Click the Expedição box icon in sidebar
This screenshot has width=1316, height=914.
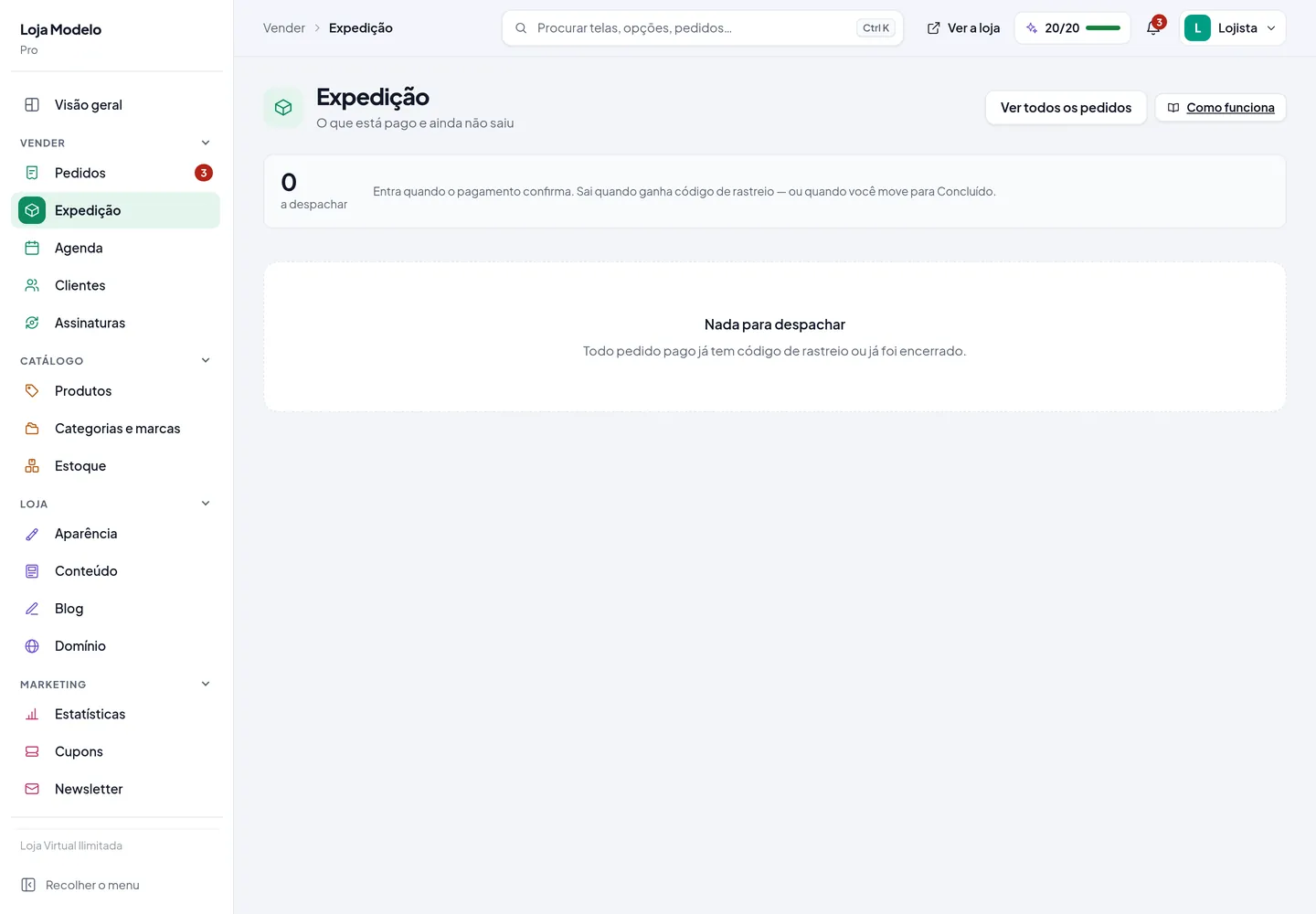(32, 210)
